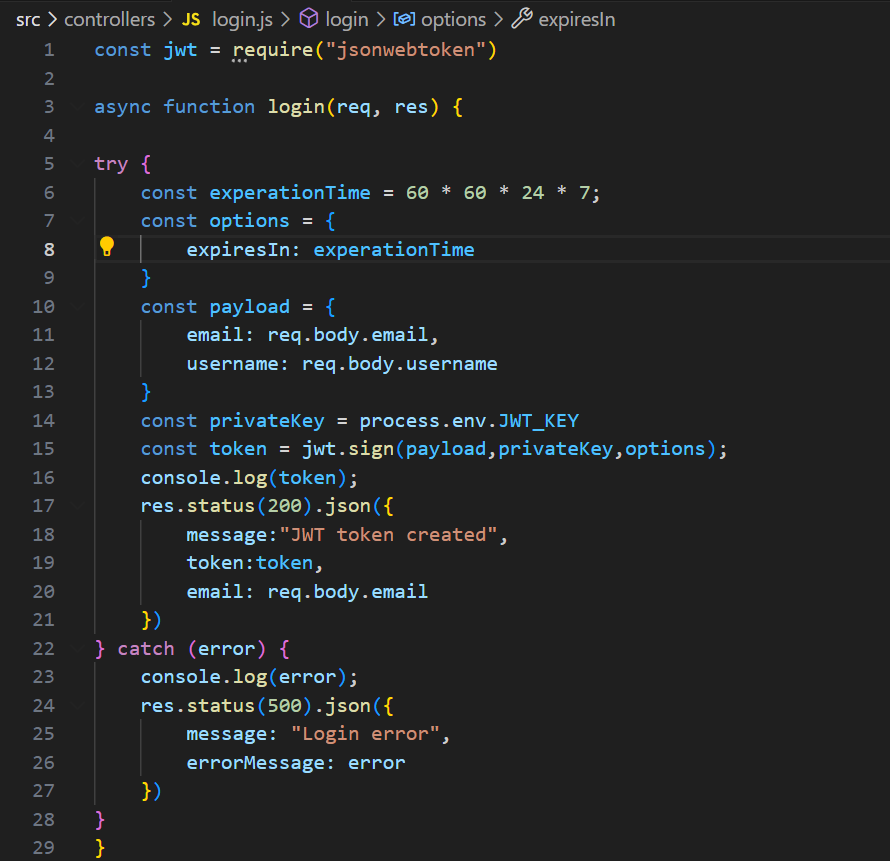Collapse the login function fold on line 3

(x=78, y=107)
